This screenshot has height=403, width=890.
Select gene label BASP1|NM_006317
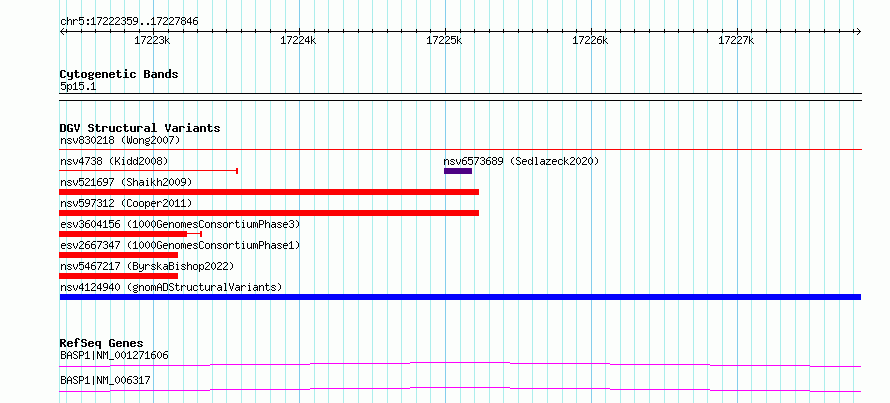click(x=105, y=380)
